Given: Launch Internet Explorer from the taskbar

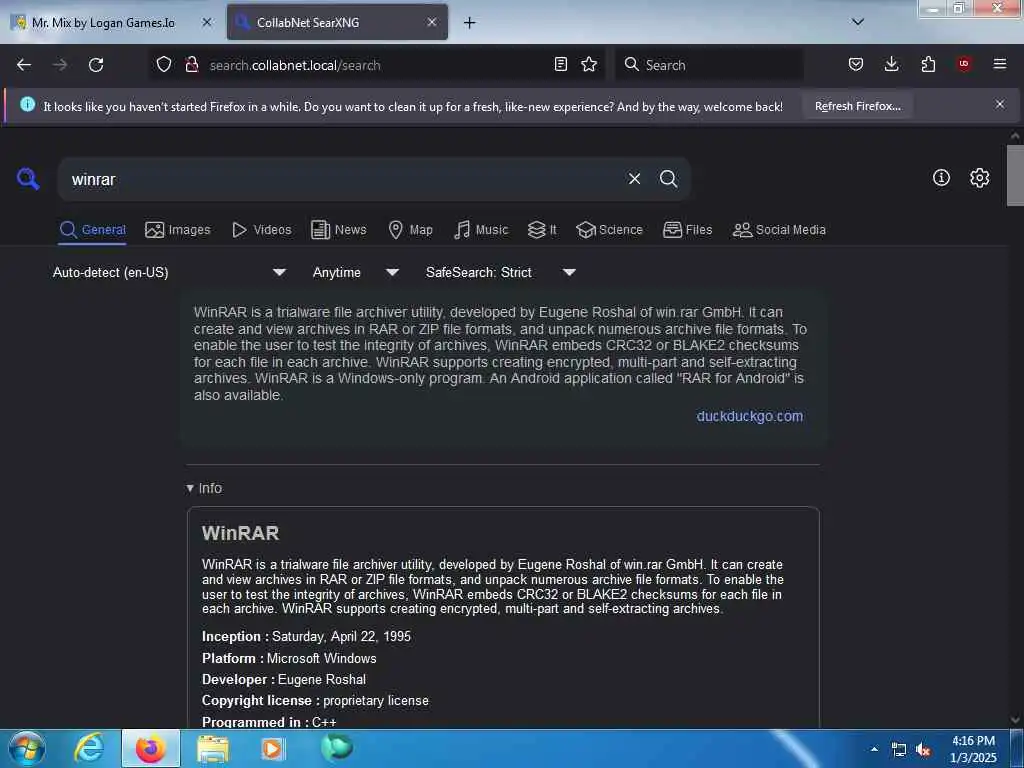Looking at the screenshot, I should click(89, 748).
